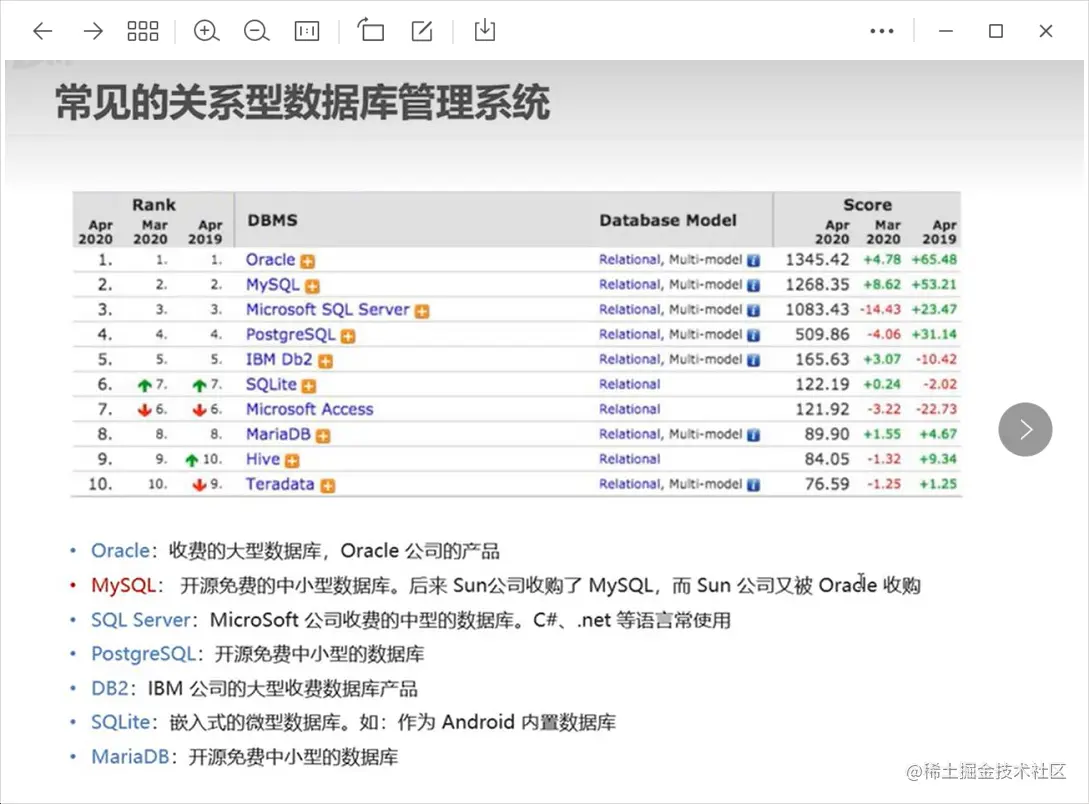1089x804 pixels.
Task: Open the IBM Db2 link
Action: (279, 360)
